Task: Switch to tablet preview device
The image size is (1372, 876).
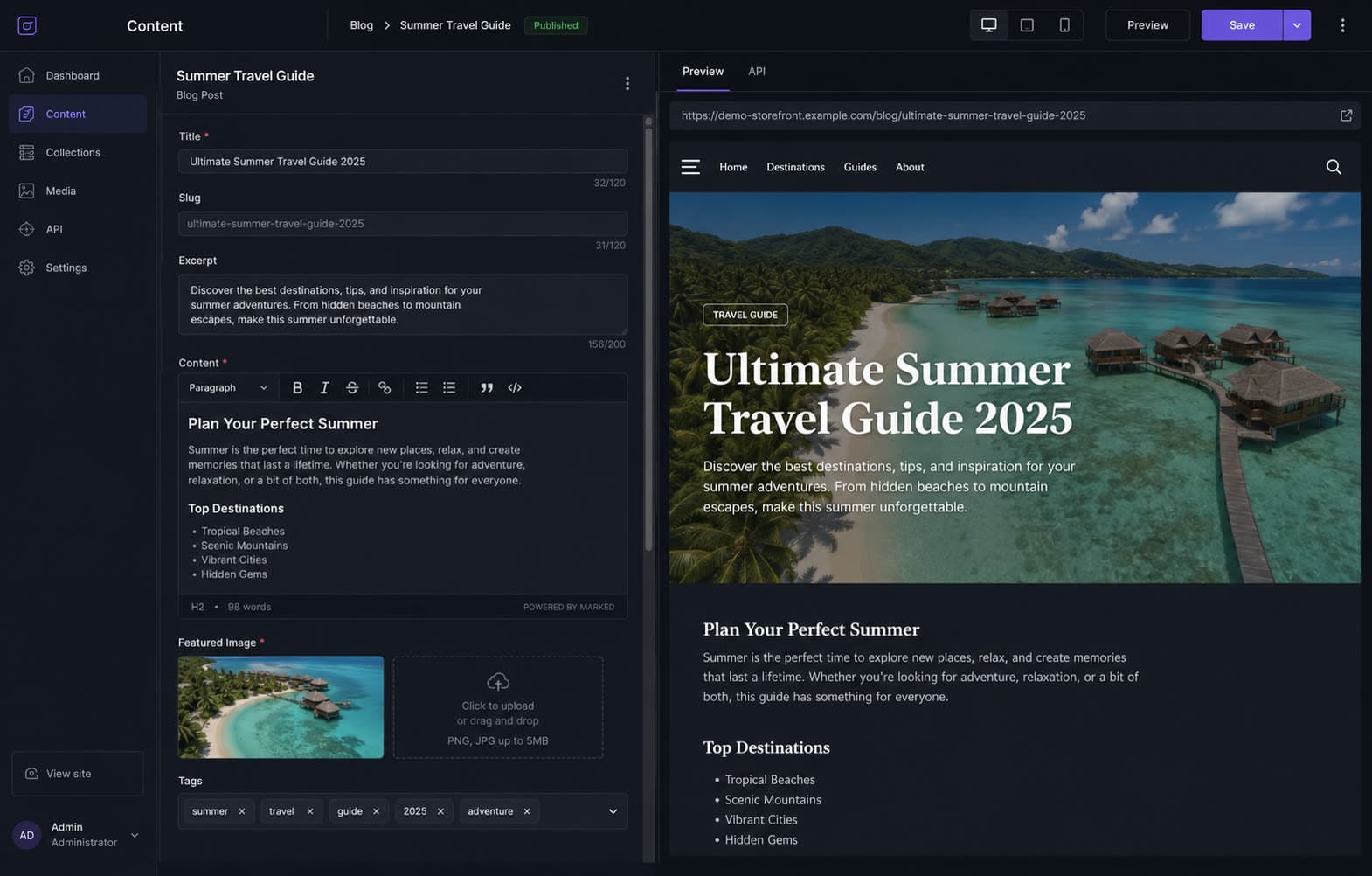Action: pos(1027,25)
